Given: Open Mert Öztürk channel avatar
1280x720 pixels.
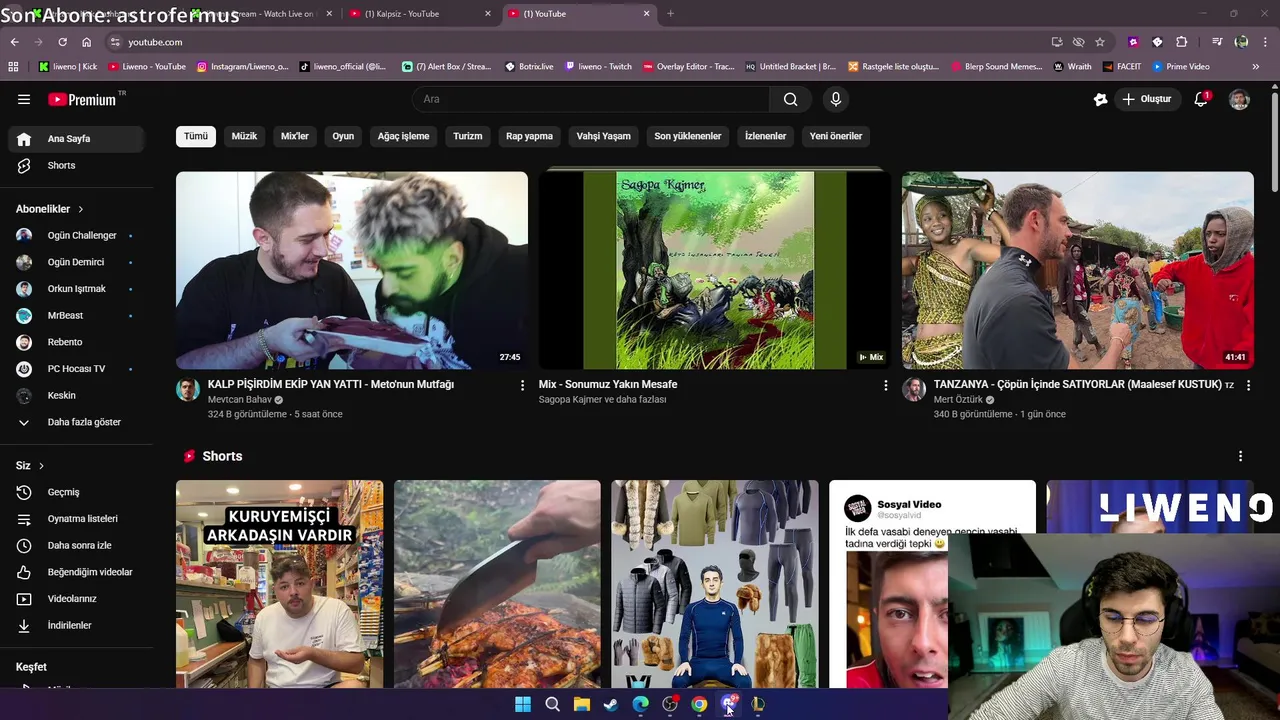Looking at the screenshot, I should (x=914, y=389).
